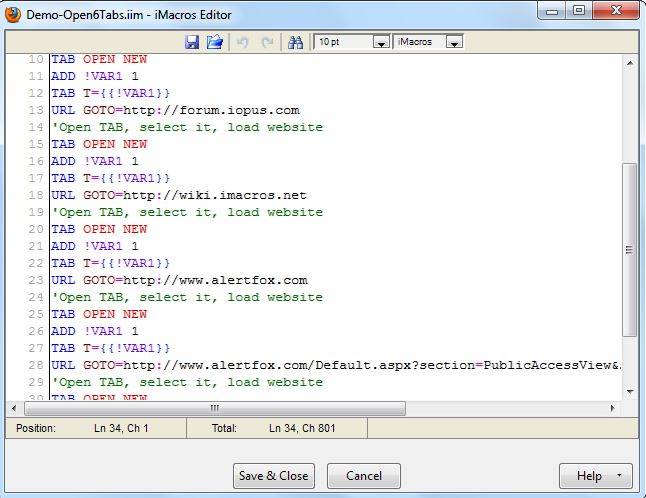Click line 26 'ADD !VAR1 1'
This screenshot has height=498, width=646.
[x=95, y=331]
